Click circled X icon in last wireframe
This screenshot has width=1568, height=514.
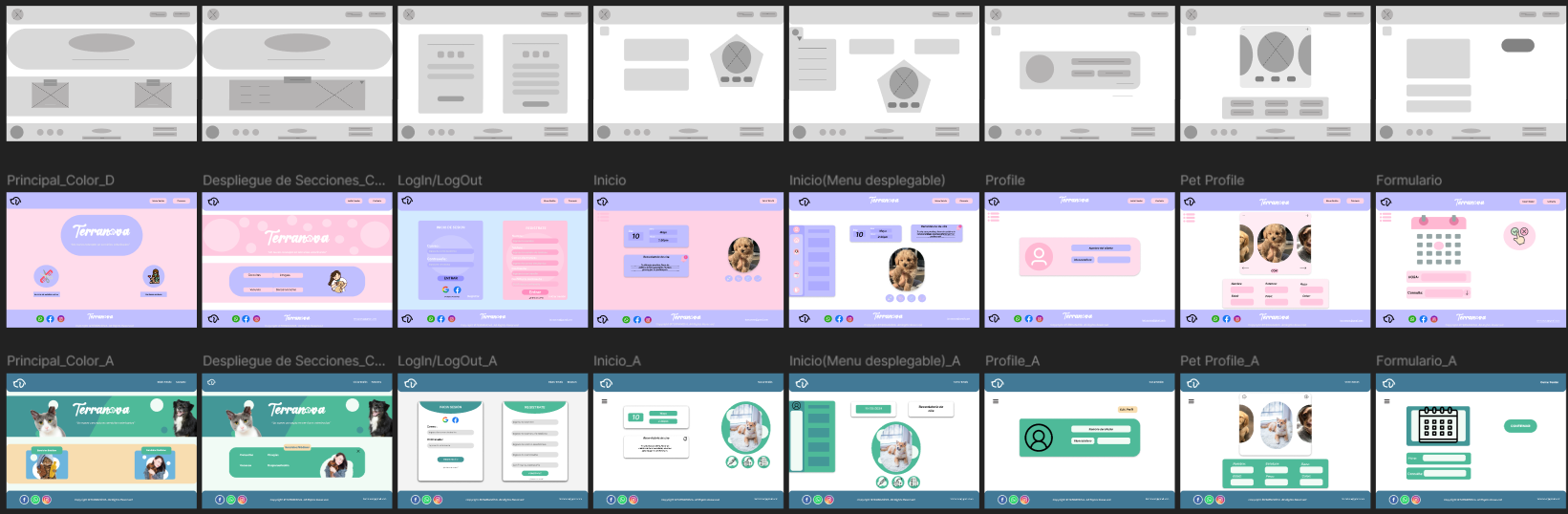point(1387,14)
